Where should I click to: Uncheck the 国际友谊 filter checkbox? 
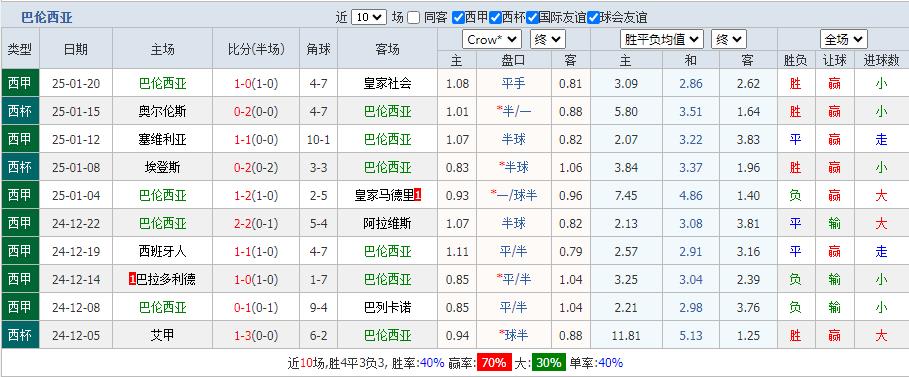point(532,17)
